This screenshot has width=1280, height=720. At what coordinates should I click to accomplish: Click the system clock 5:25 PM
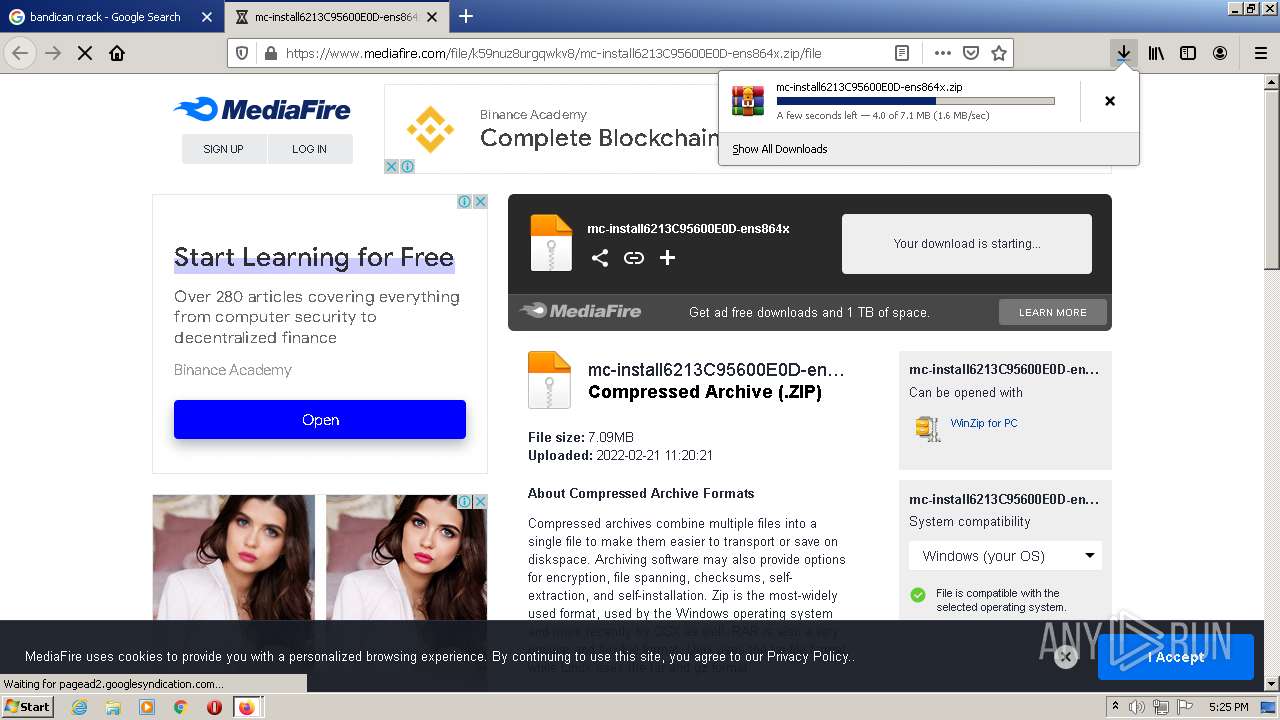click(x=1229, y=707)
